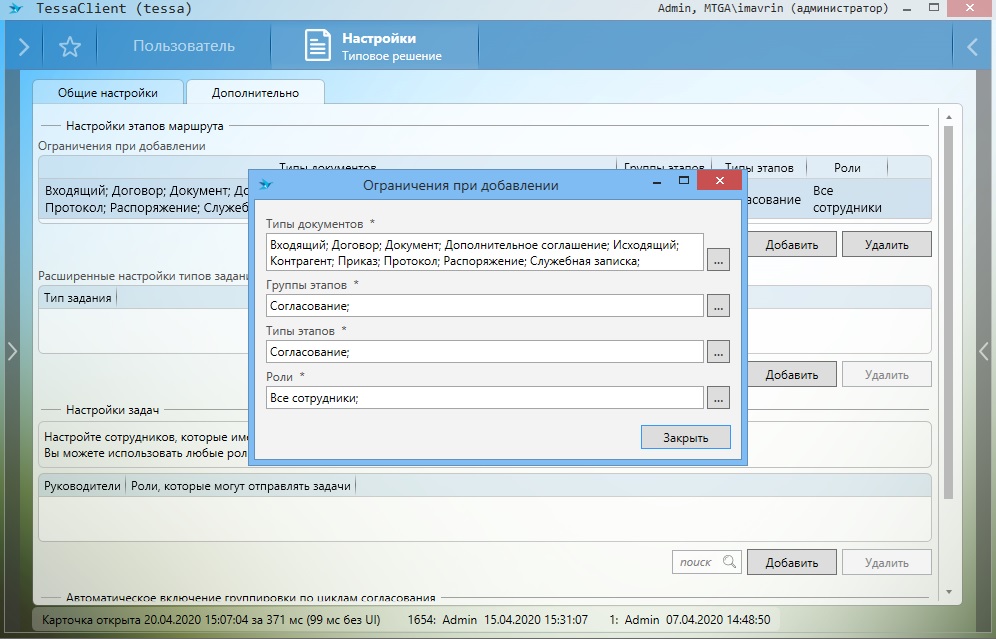Open left side panel arrow at window edge
Screen dimensions: 996x639
tap(11, 351)
